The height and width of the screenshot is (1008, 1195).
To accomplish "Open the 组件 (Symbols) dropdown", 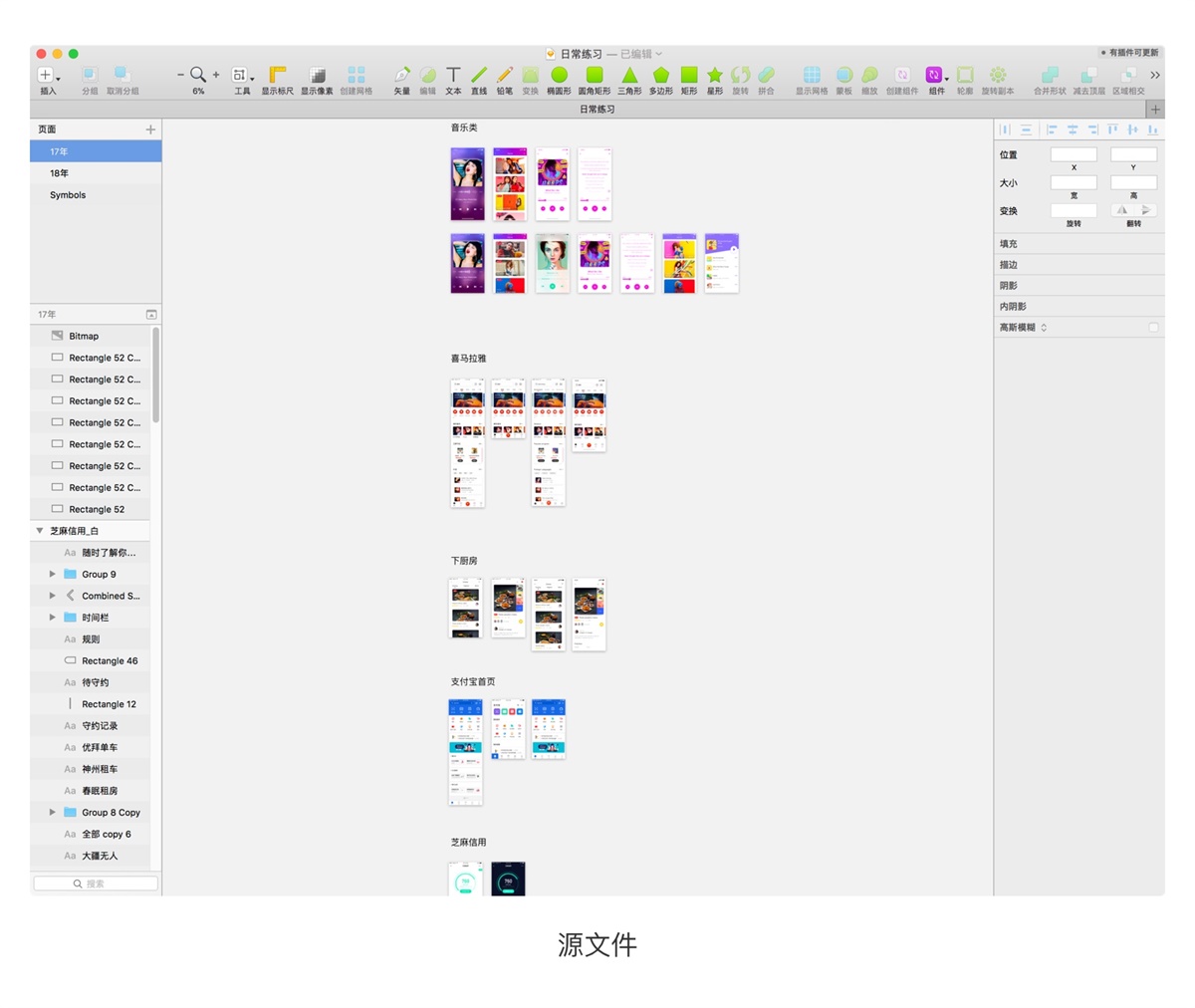I will click(936, 75).
